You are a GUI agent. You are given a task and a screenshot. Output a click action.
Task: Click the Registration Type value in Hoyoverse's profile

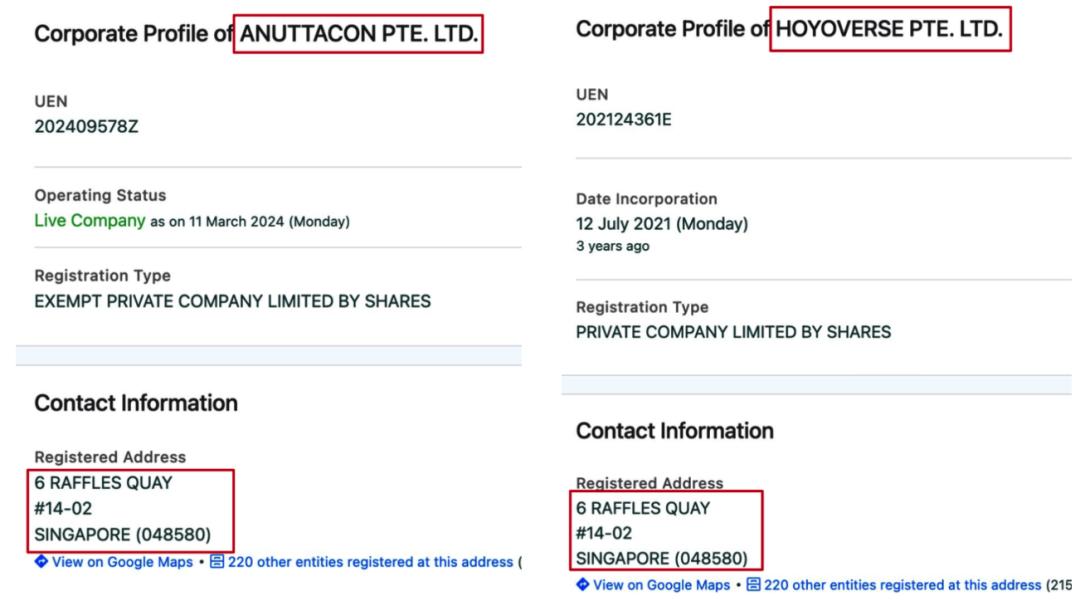(733, 332)
